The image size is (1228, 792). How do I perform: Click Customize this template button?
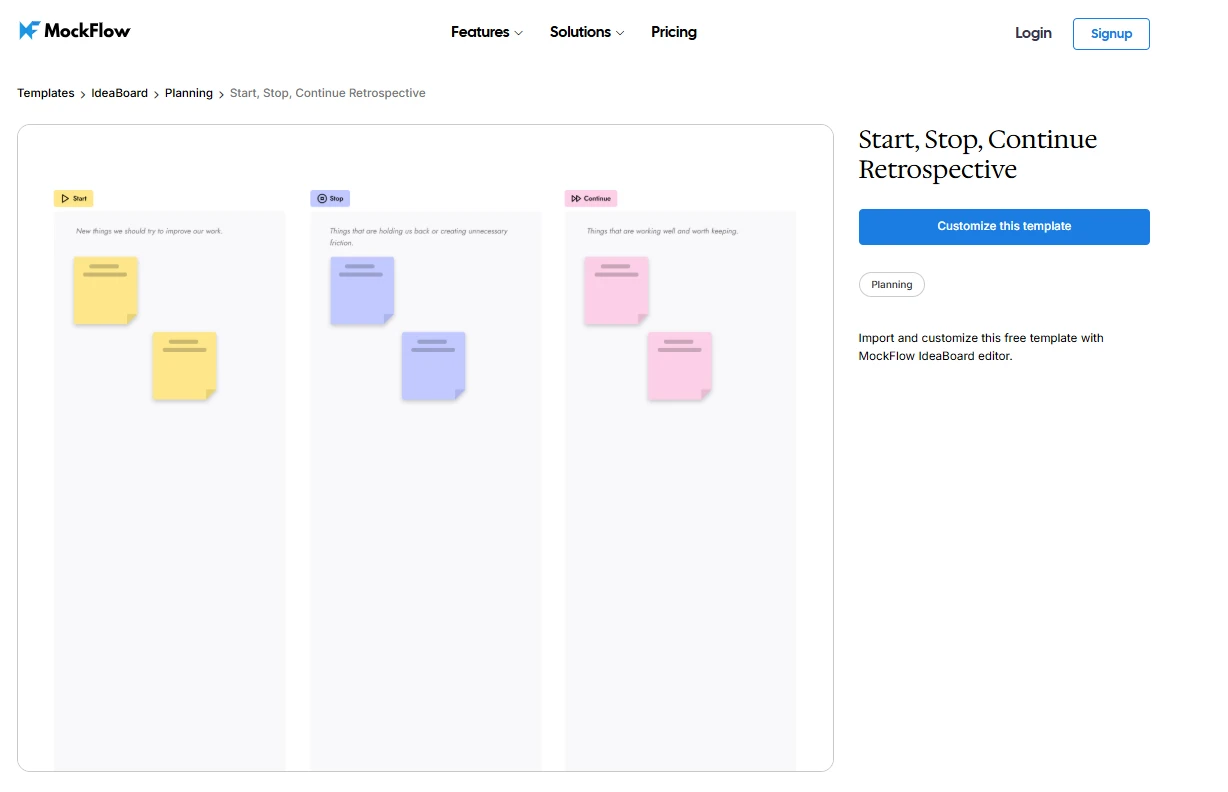pyautogui.click(x=1004, y=227)
